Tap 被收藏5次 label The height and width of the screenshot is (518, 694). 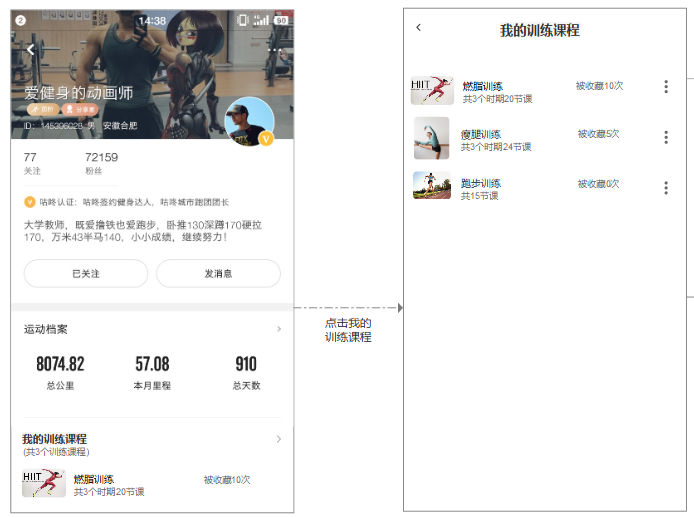point(598,134)
